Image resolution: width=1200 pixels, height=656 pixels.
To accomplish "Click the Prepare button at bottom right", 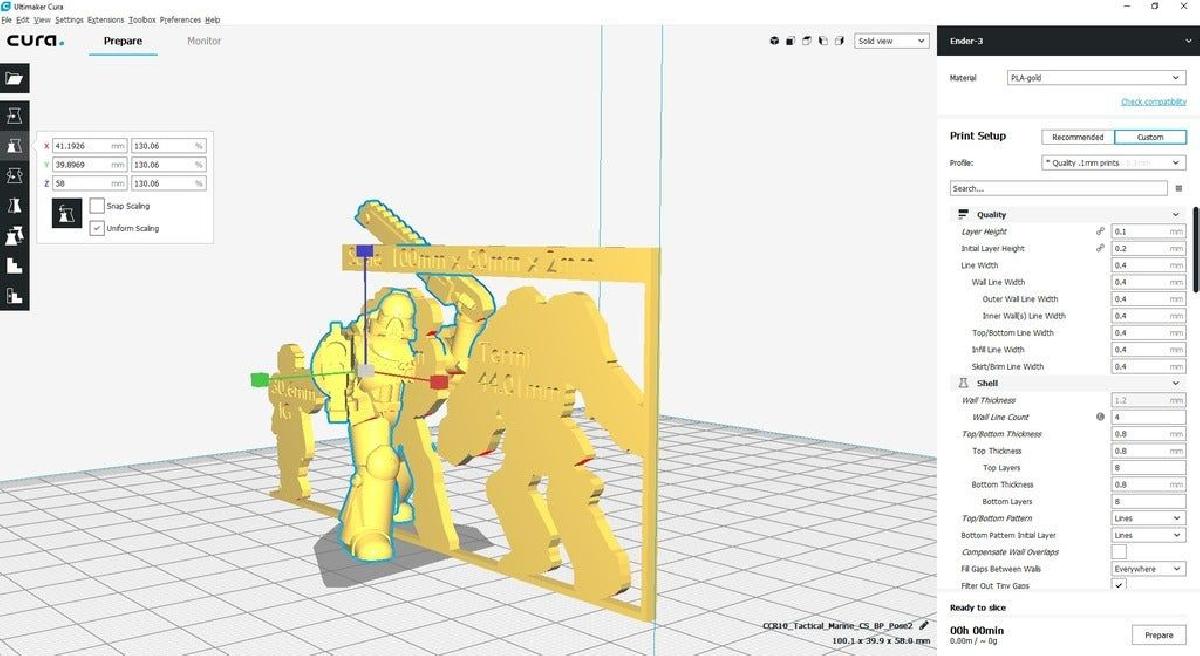I will (1158, 635).
